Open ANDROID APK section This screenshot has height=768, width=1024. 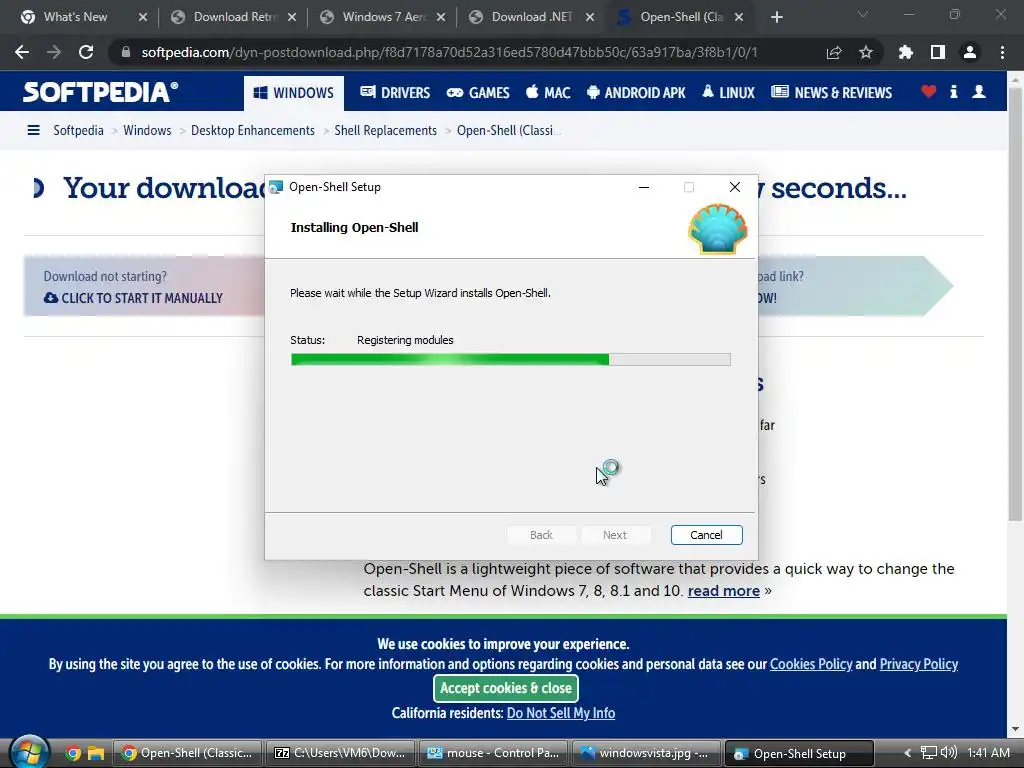pyautogui.click(x=636, y=93)
